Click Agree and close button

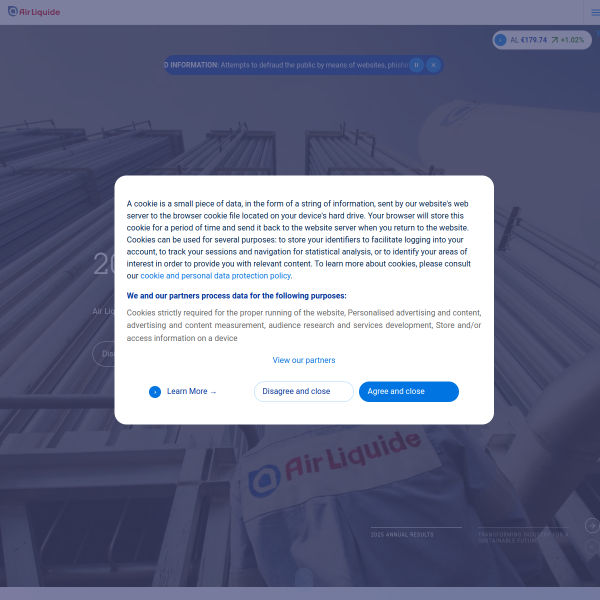[x=409, y=391]
